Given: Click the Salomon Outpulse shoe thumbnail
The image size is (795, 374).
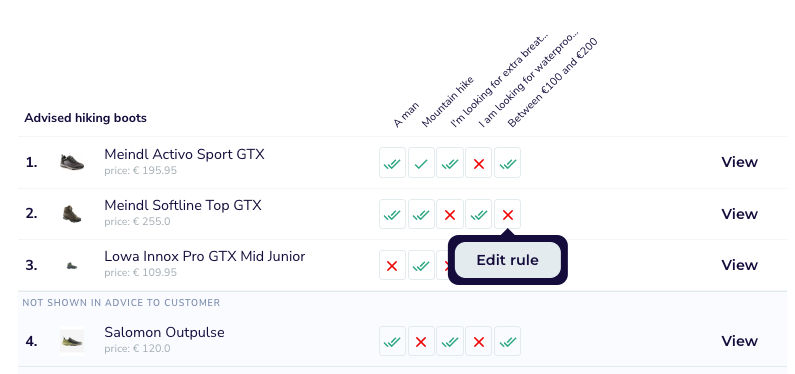Looking at the screenshot, I should pos(72,341).
